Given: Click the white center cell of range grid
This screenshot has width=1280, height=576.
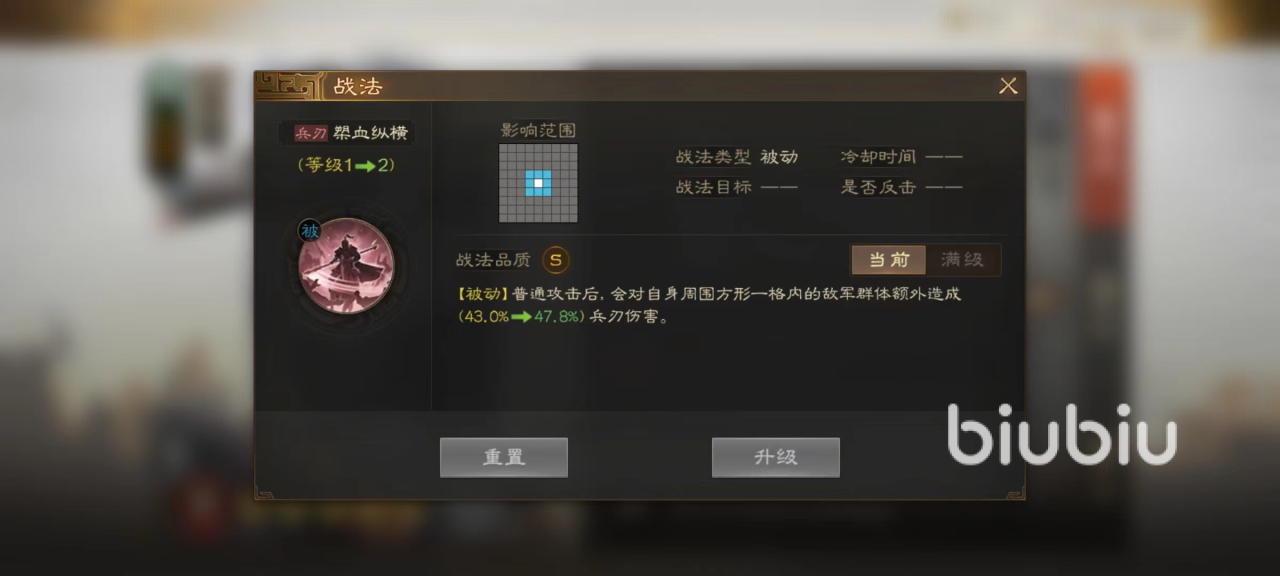Looking at the screenshot, I should click(538, 183).
